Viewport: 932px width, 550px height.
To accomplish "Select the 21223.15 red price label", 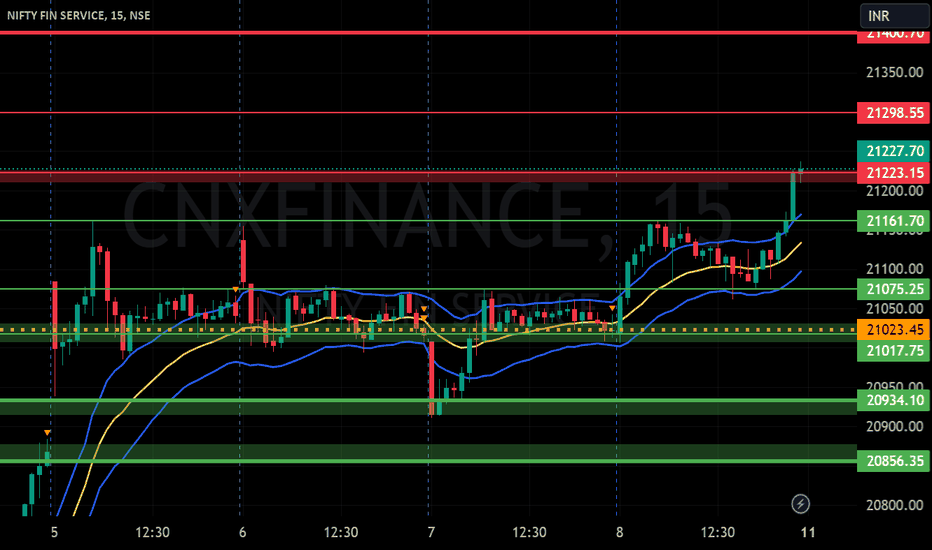I will pos(893,173).
